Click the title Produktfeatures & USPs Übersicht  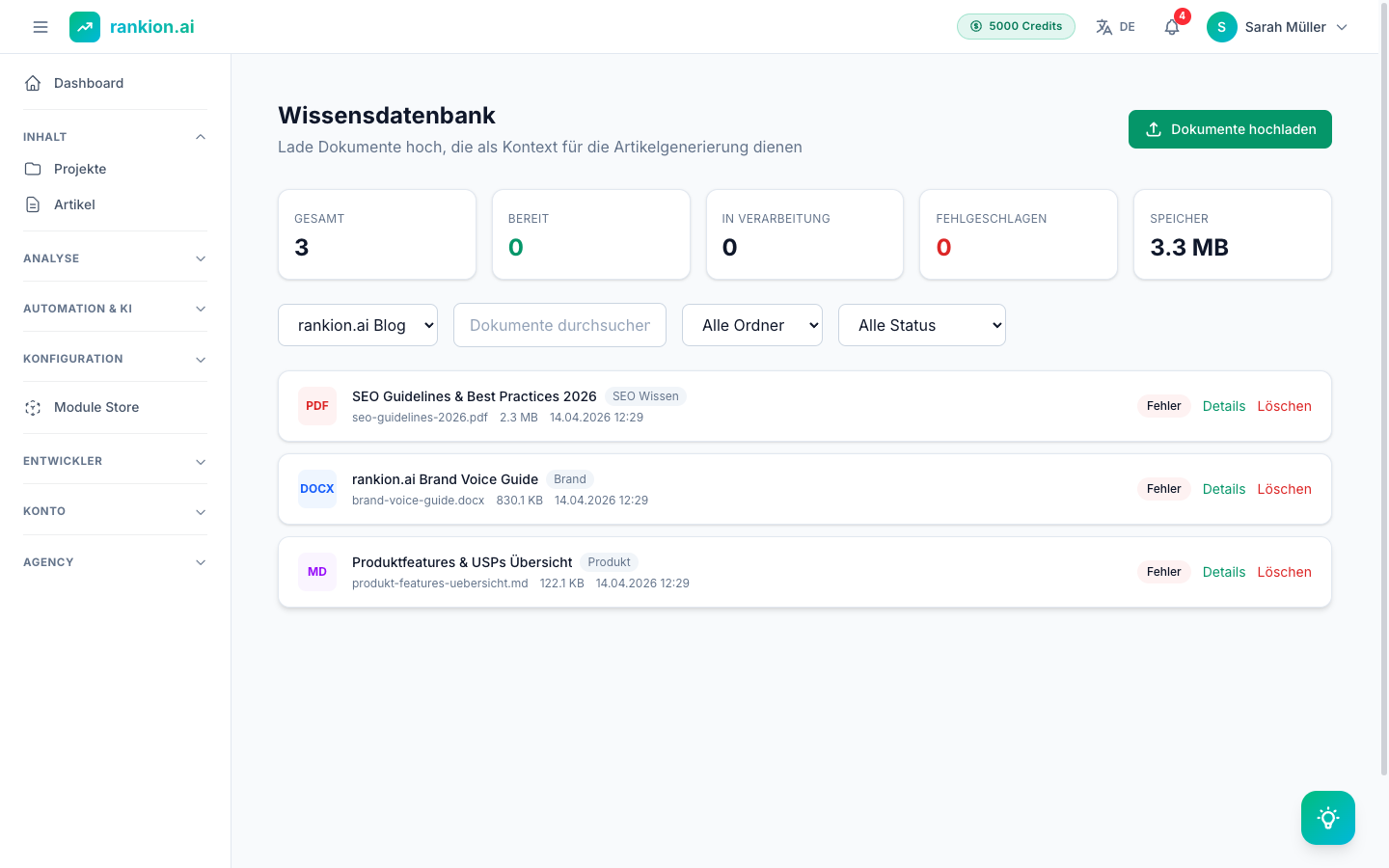pyautogui.click(x=462, y=562)
